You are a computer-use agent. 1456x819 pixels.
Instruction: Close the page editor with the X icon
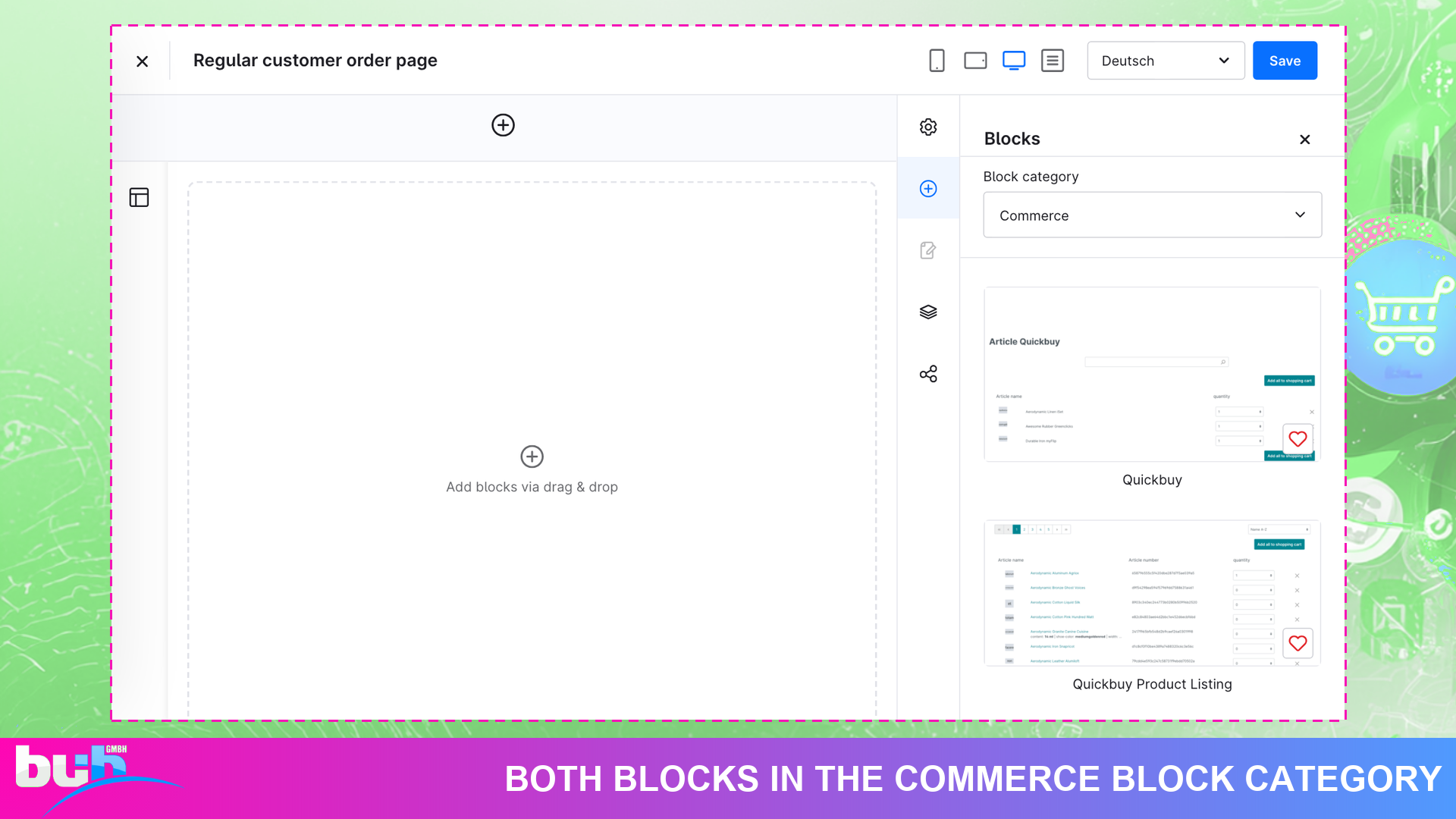(142, 61)
